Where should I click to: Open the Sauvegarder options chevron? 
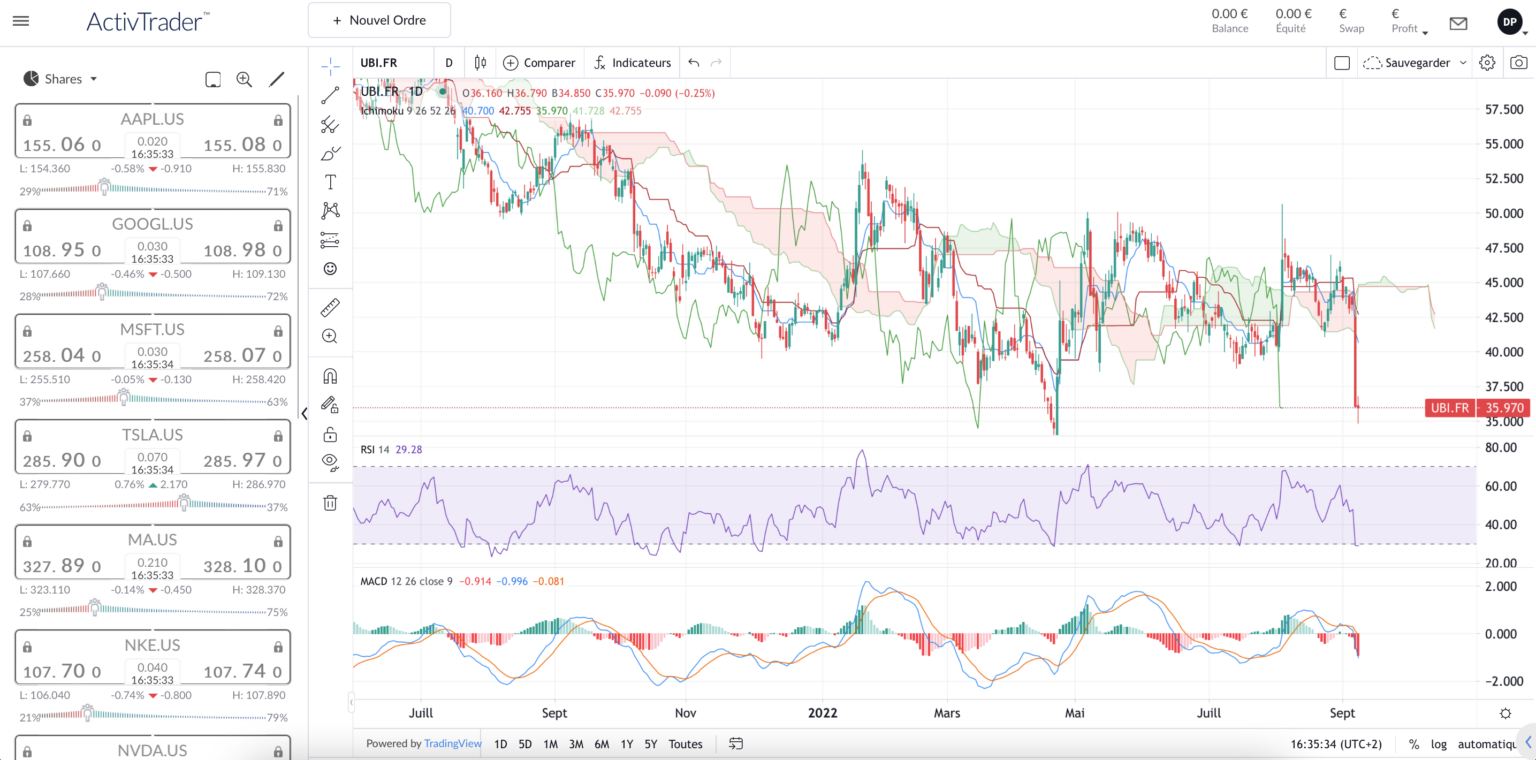[1463, 61]
